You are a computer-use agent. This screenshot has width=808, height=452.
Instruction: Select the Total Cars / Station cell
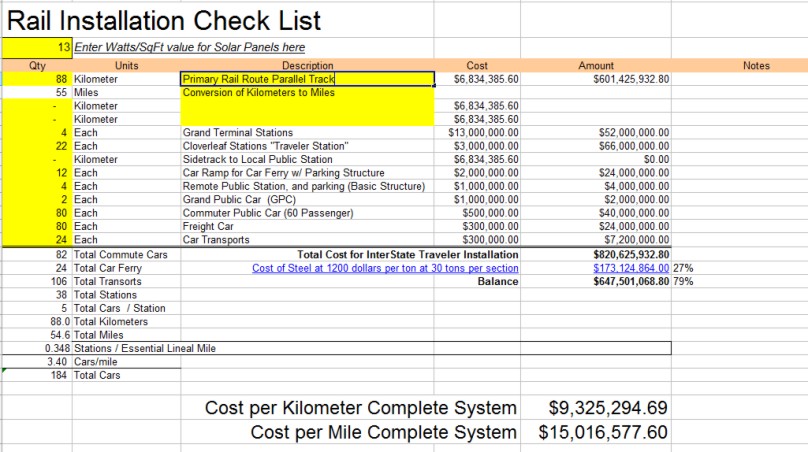(126, 308)
